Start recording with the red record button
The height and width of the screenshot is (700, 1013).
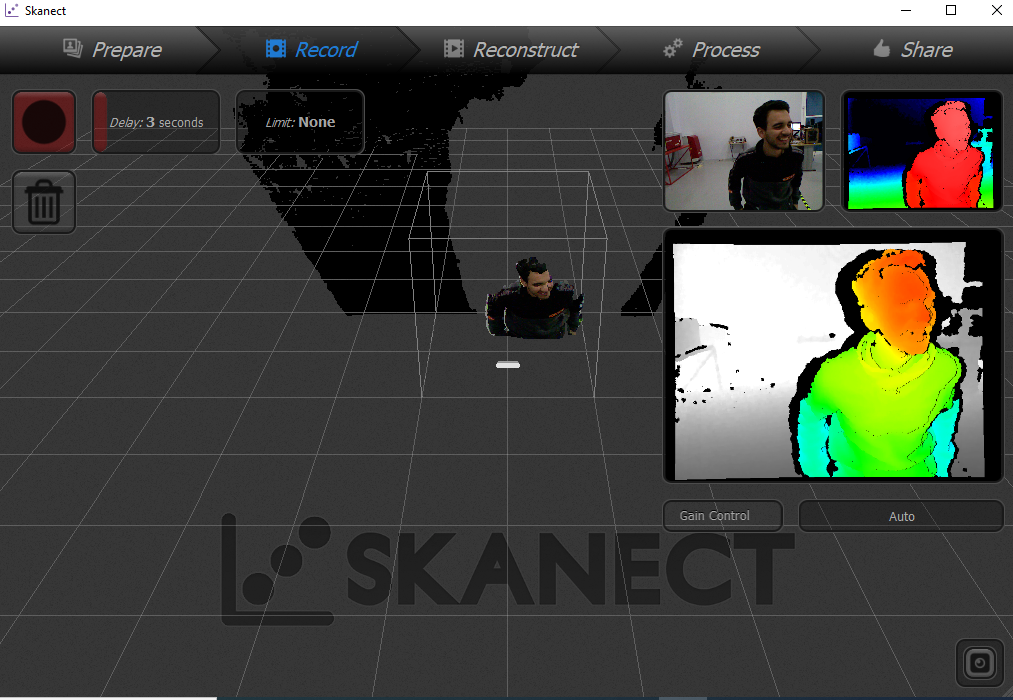point(44,122)
